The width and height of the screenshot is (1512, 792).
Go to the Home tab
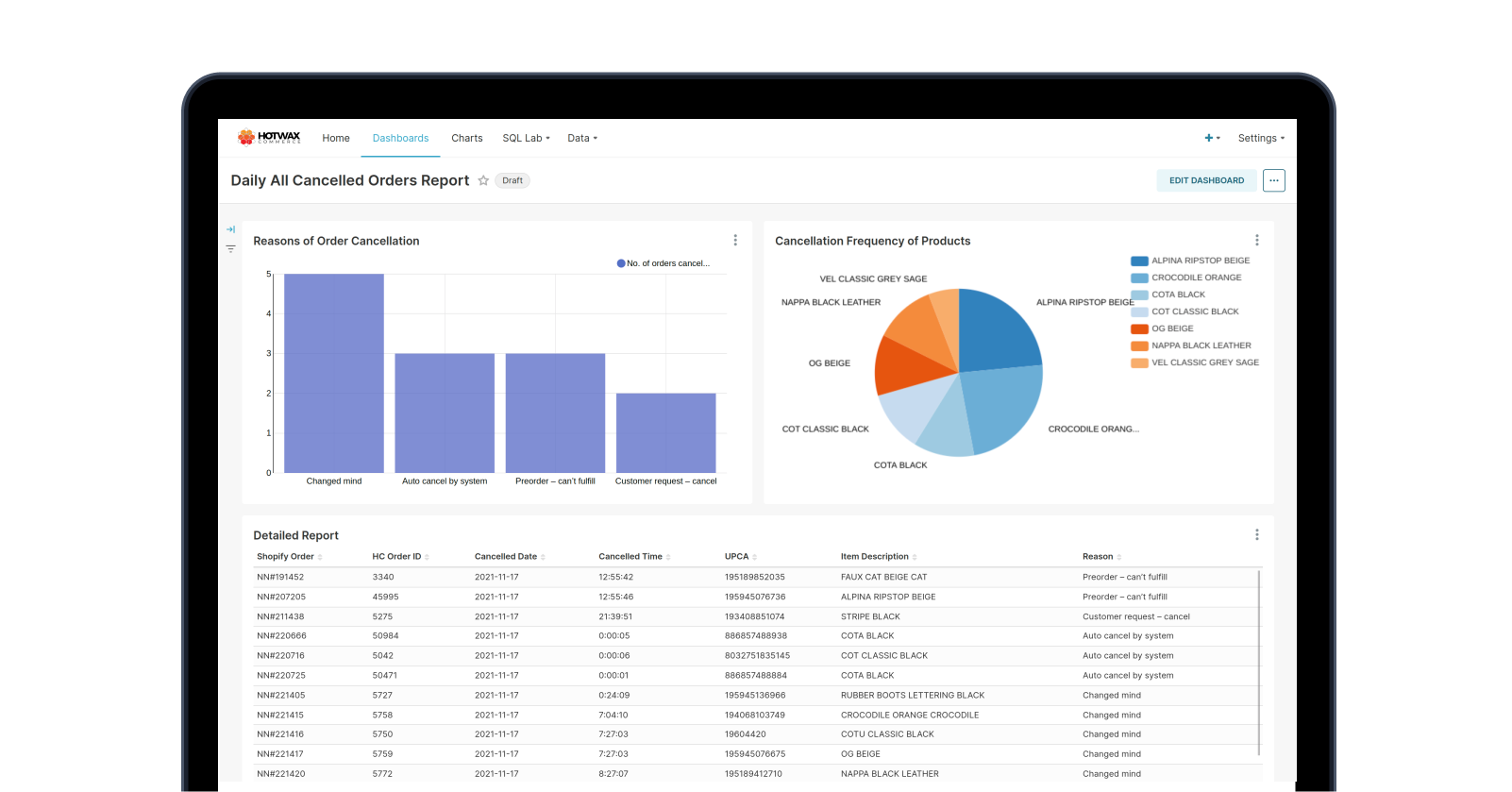336,138
